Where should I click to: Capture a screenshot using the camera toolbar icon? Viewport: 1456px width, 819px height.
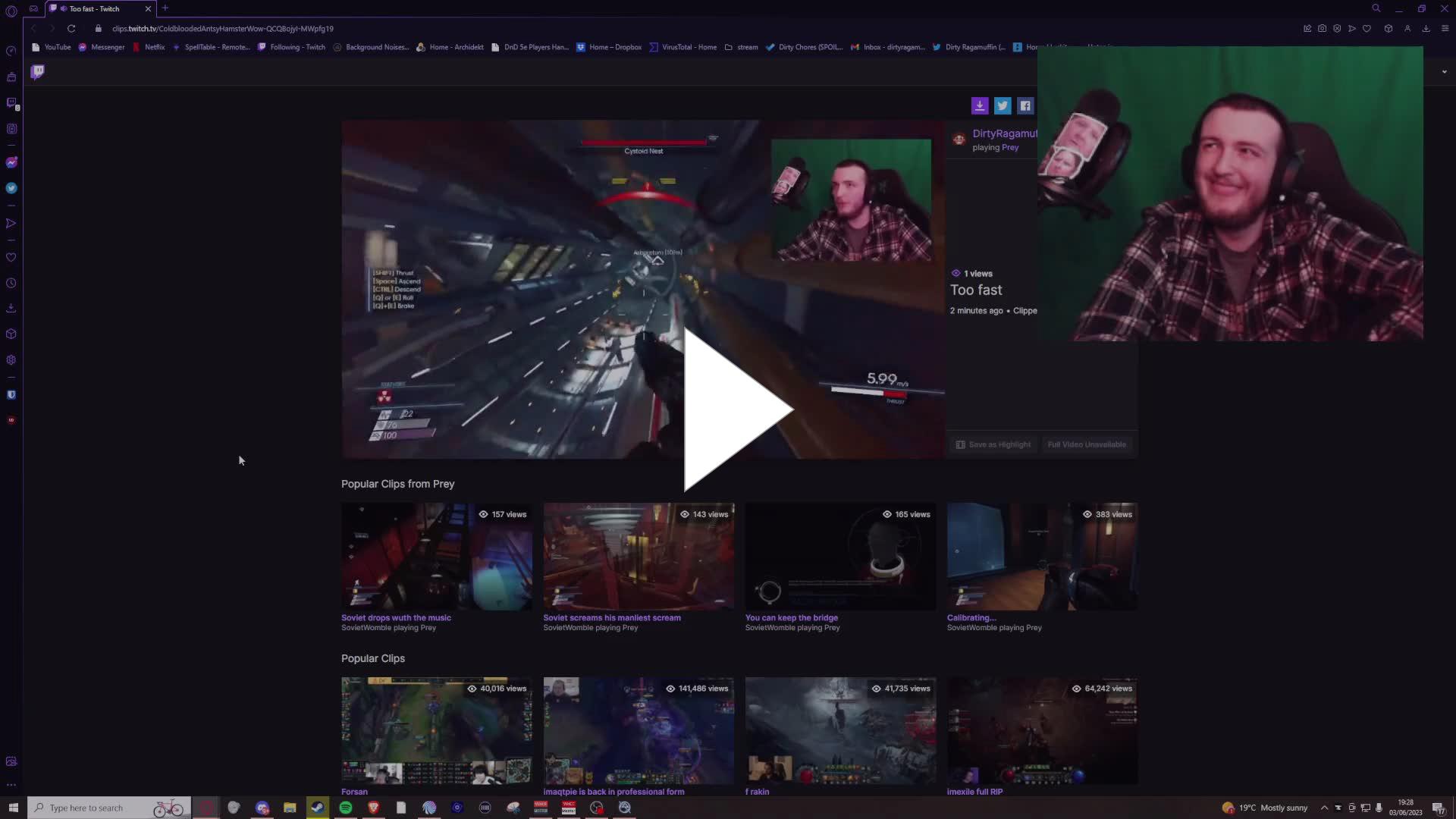point(1323,28)
